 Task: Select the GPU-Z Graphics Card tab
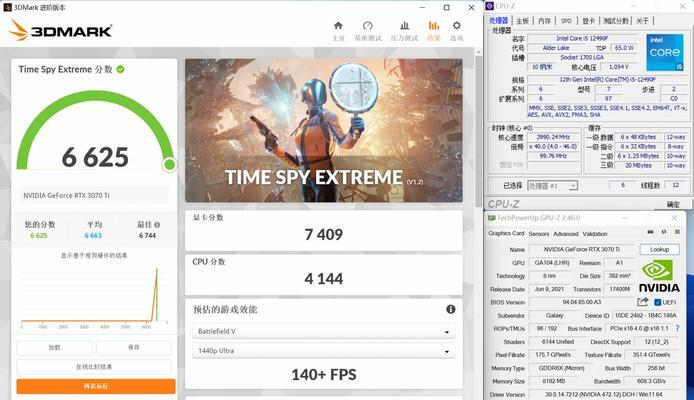(x=506, y=233)
